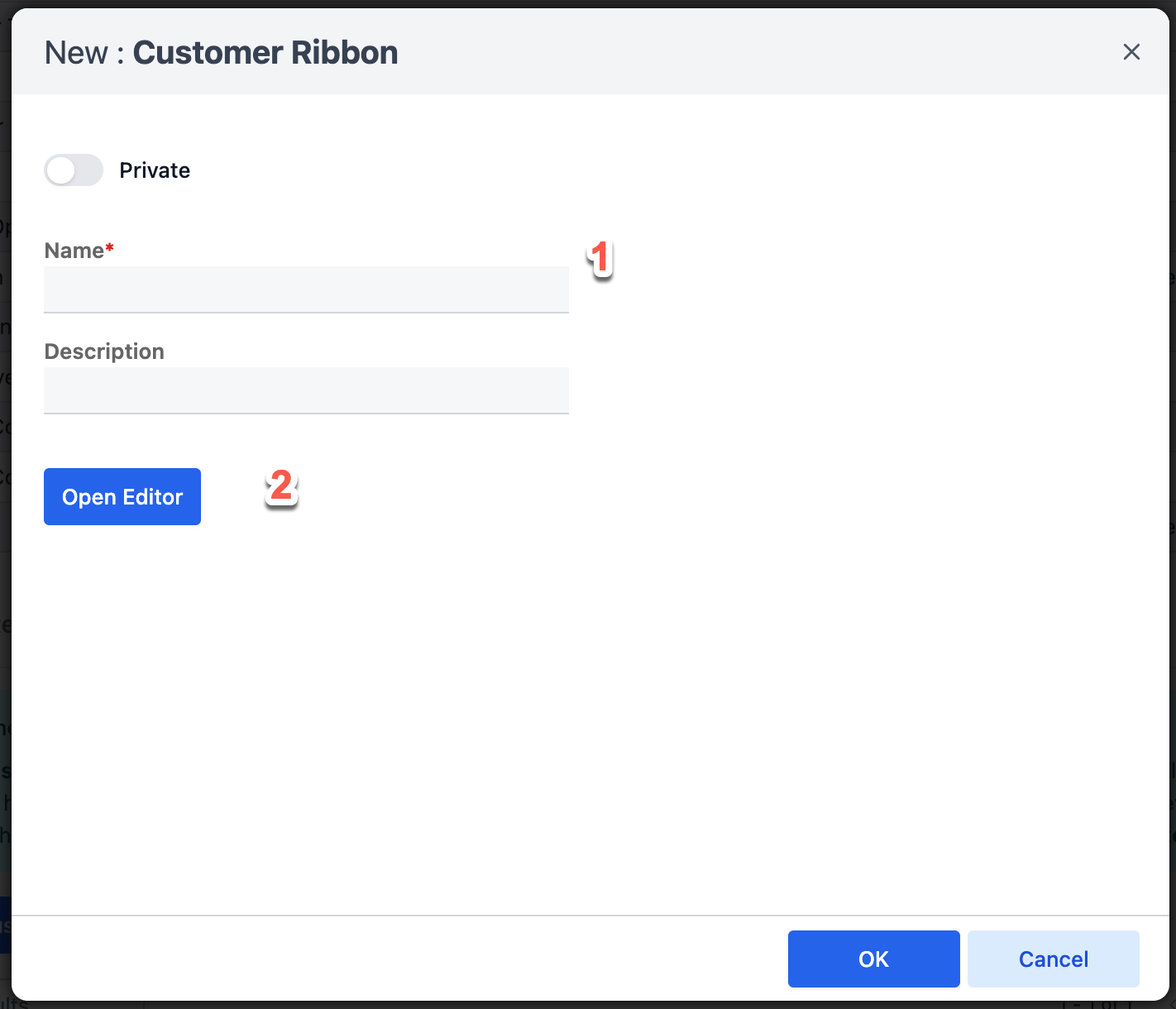Screen dimensions: 1176x1009
Task: Toggle the Private switch on
Action: pyautogui.click(x=74, y=170)
